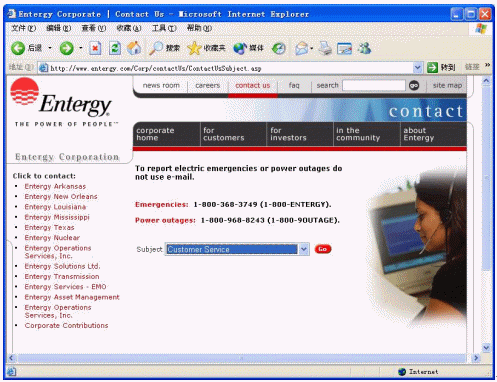The image size is (497, 382).
Task: Click the vertical scrollbar down arrow
Action: click(x=486, y=348)
